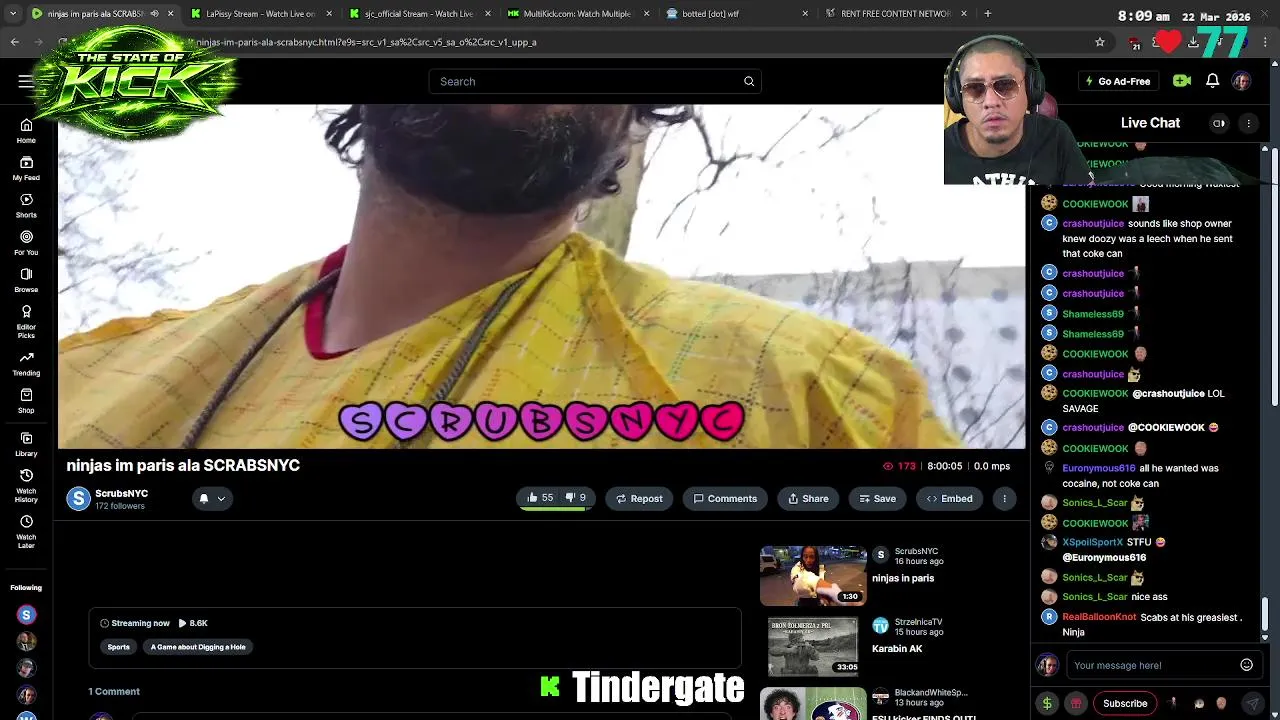
Task: Open the Karabin AK video thumbnail
Action: tap(813, 646)
